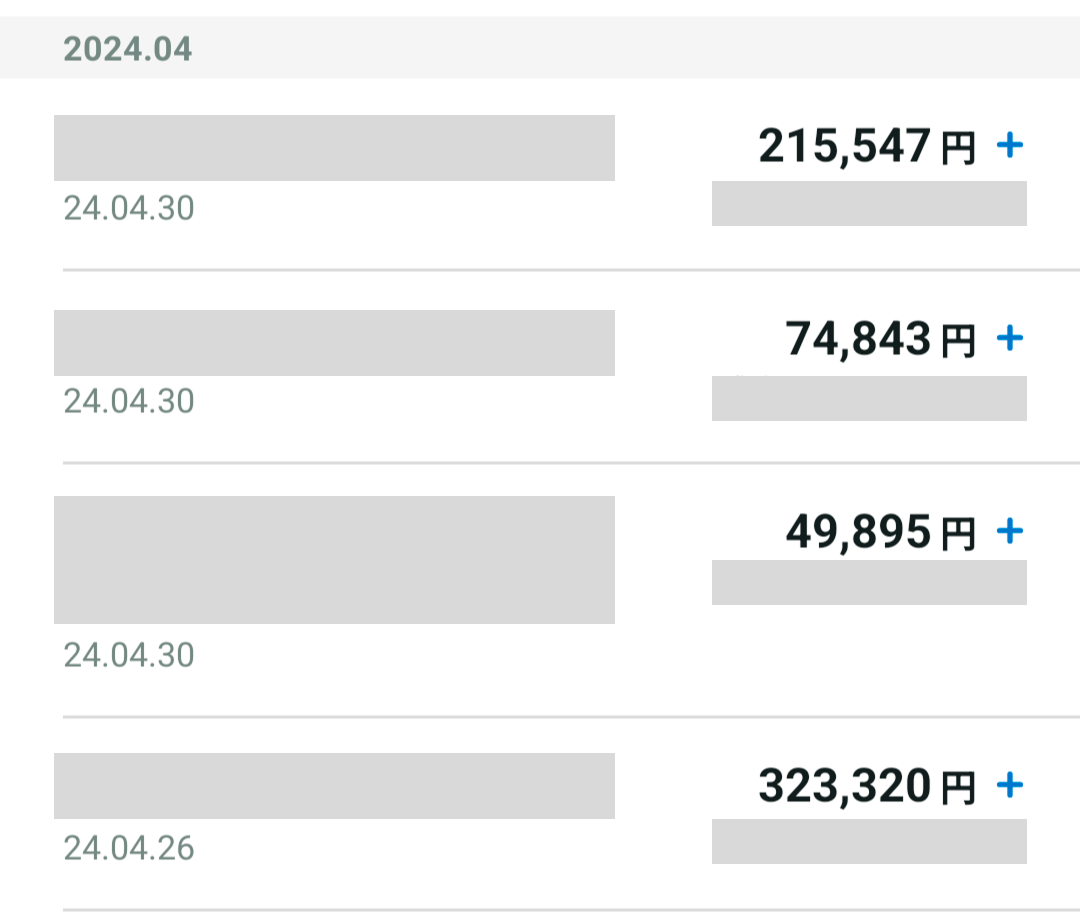
Task: Select the hidden description of the 74,843円 entry
Action: tap(334, 343)
